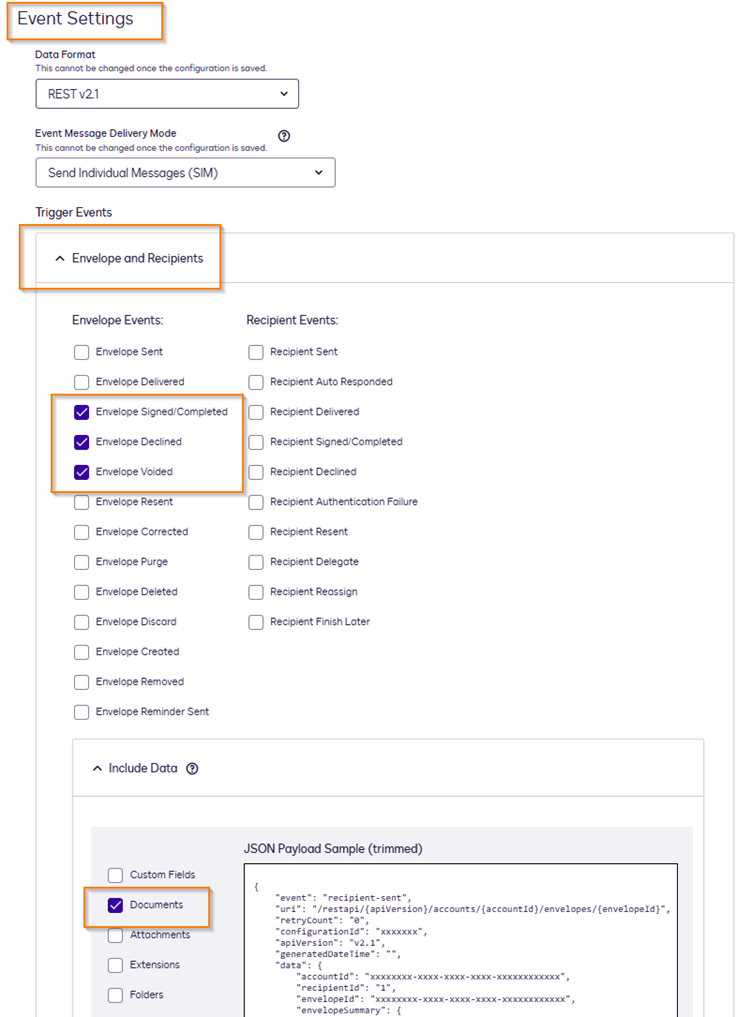This screenshot has width=752, height=1017.
Task: Disable the Envelope Declined event
Action: click(81, 442)
